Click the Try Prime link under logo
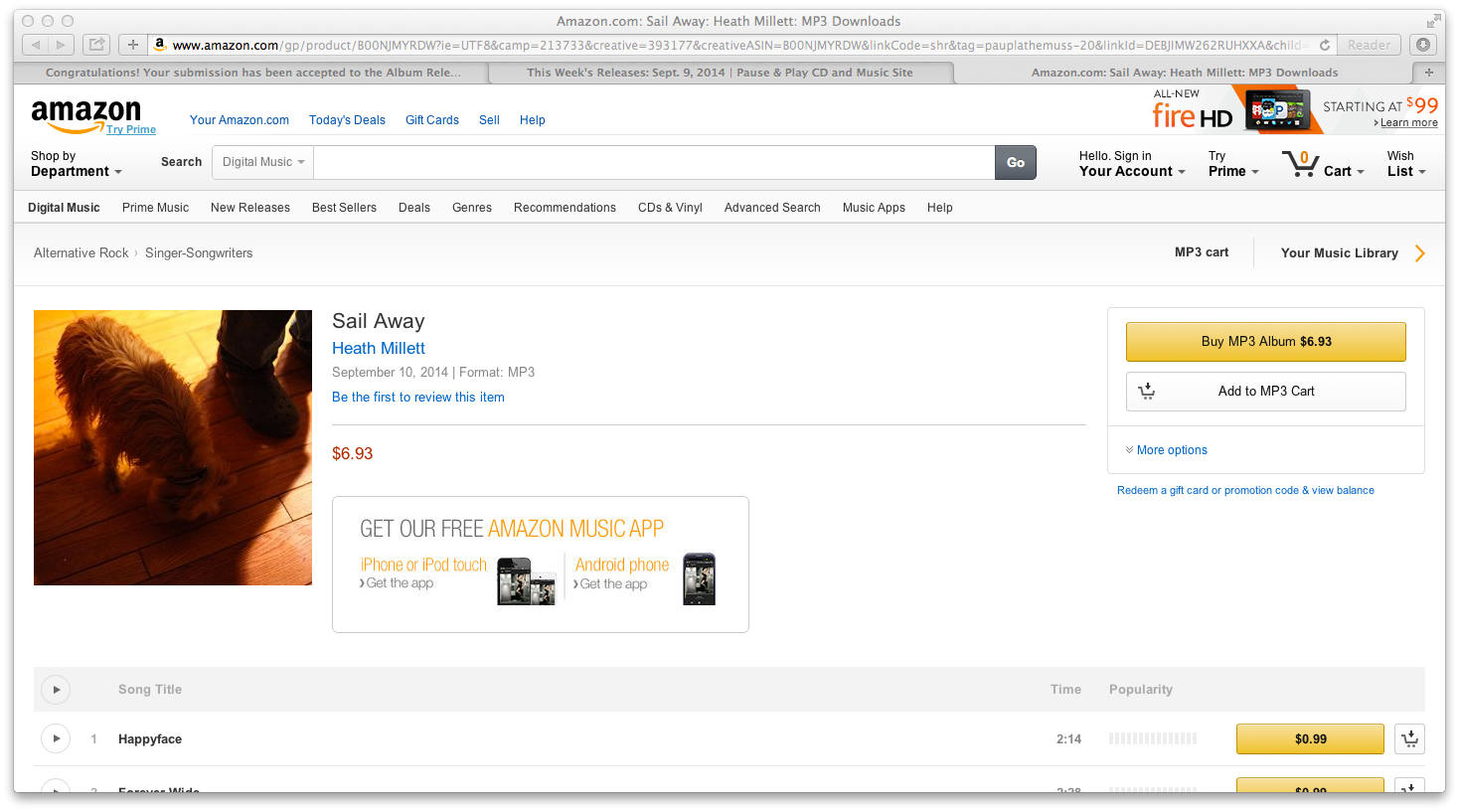 131,129
